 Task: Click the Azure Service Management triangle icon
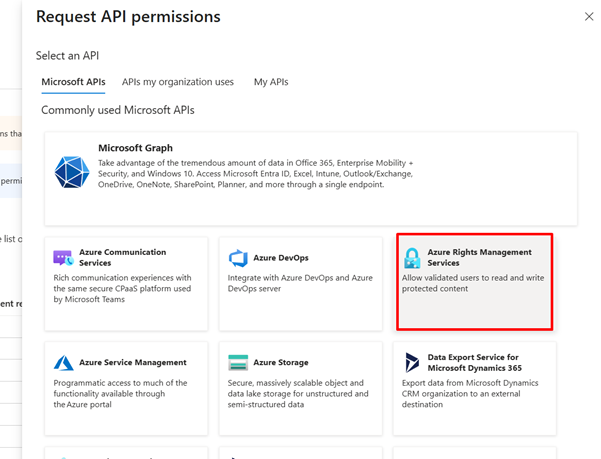pyautogui.click(x=63, y=363)
